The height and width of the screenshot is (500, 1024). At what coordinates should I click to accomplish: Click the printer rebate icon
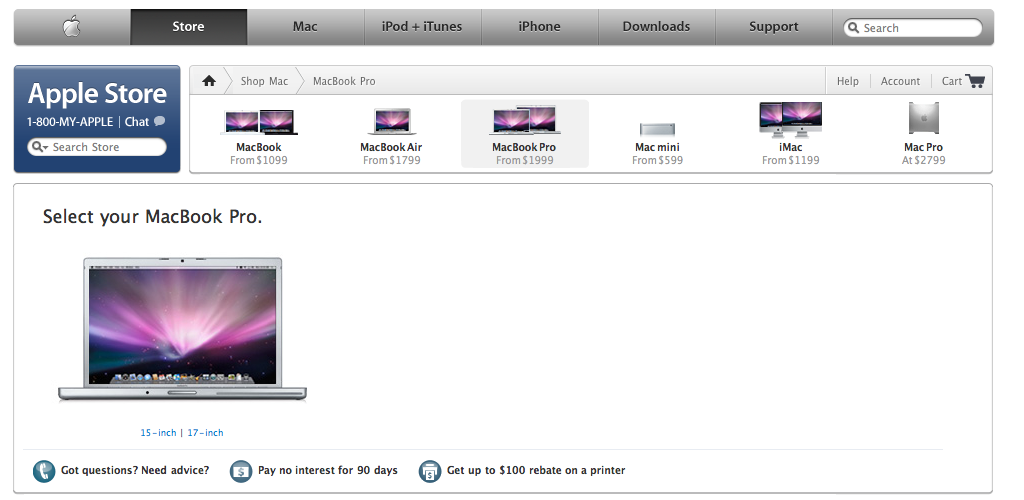click(x=430, y=471)
